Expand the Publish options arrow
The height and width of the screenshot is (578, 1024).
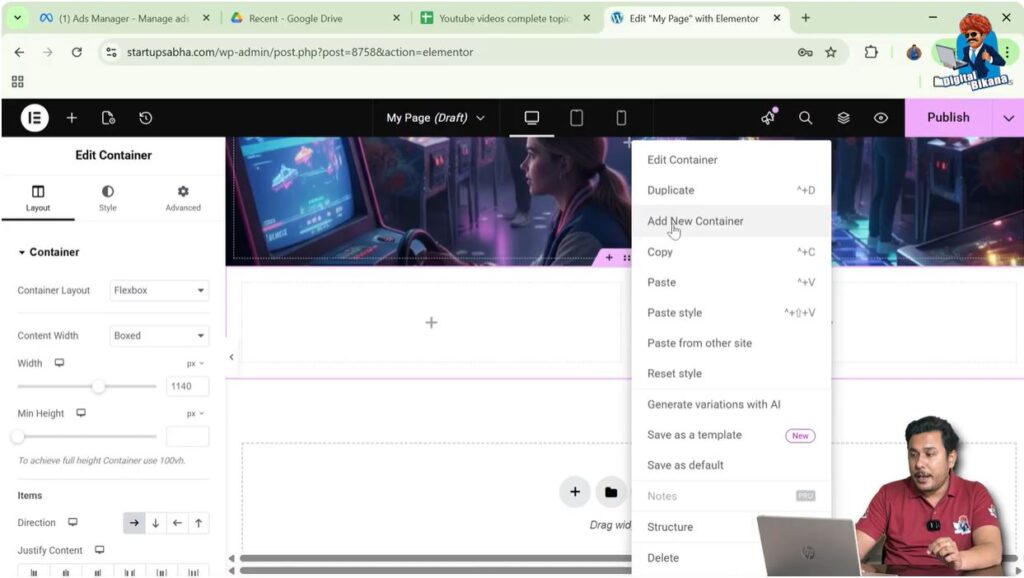pos(1009,117)
